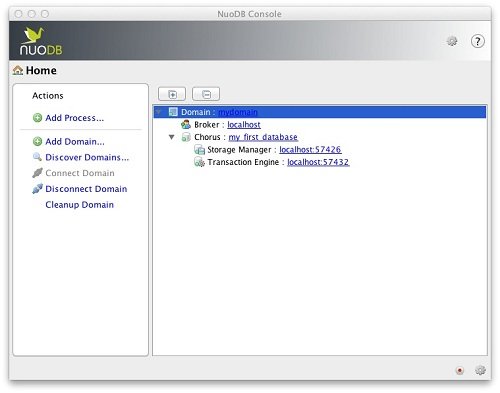This screenshot has width=500, height=393.
Task: Open settings gear in header banner
Action: pyautogui.click(x=452, y=41)
